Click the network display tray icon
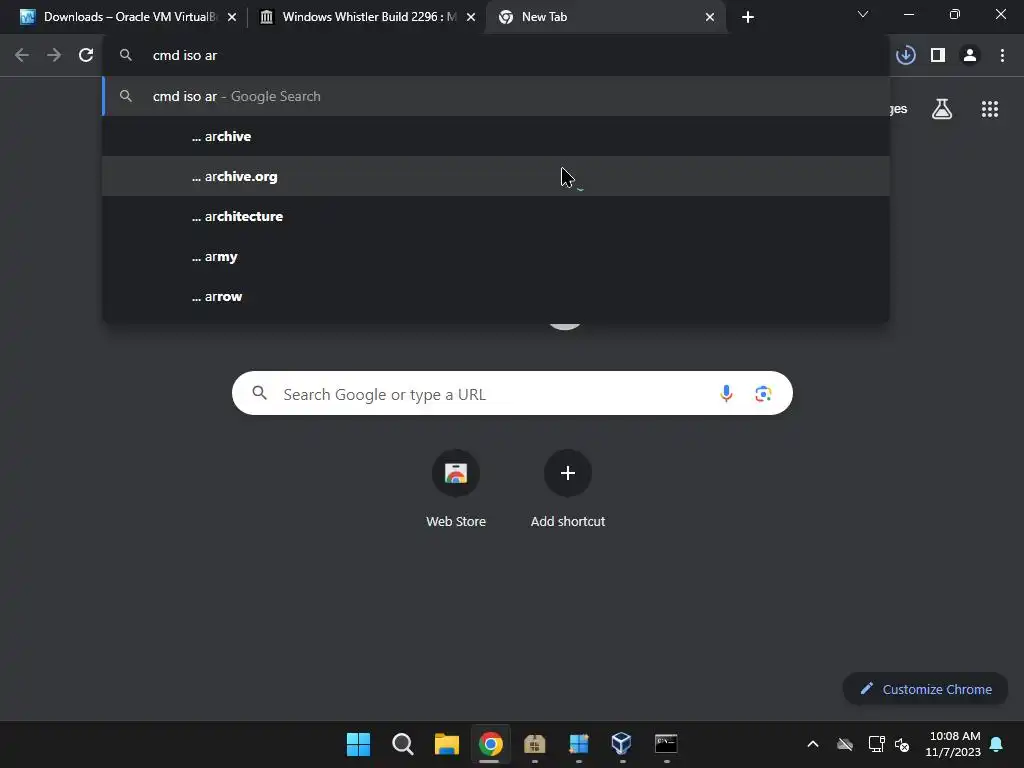 click(x=876, y=744)
